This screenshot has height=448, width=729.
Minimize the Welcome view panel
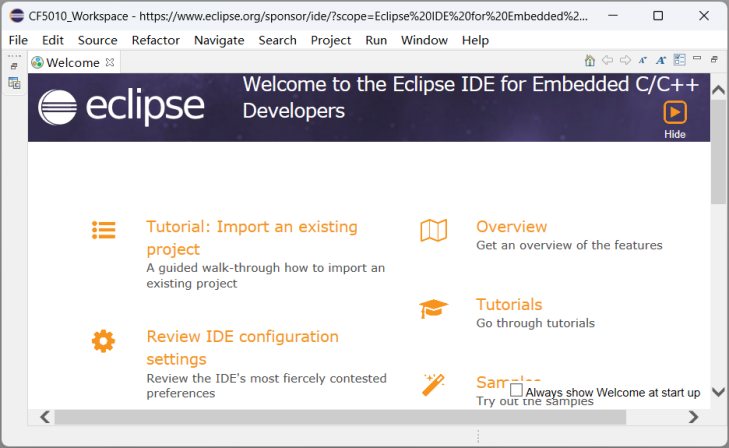coord(696,59)
